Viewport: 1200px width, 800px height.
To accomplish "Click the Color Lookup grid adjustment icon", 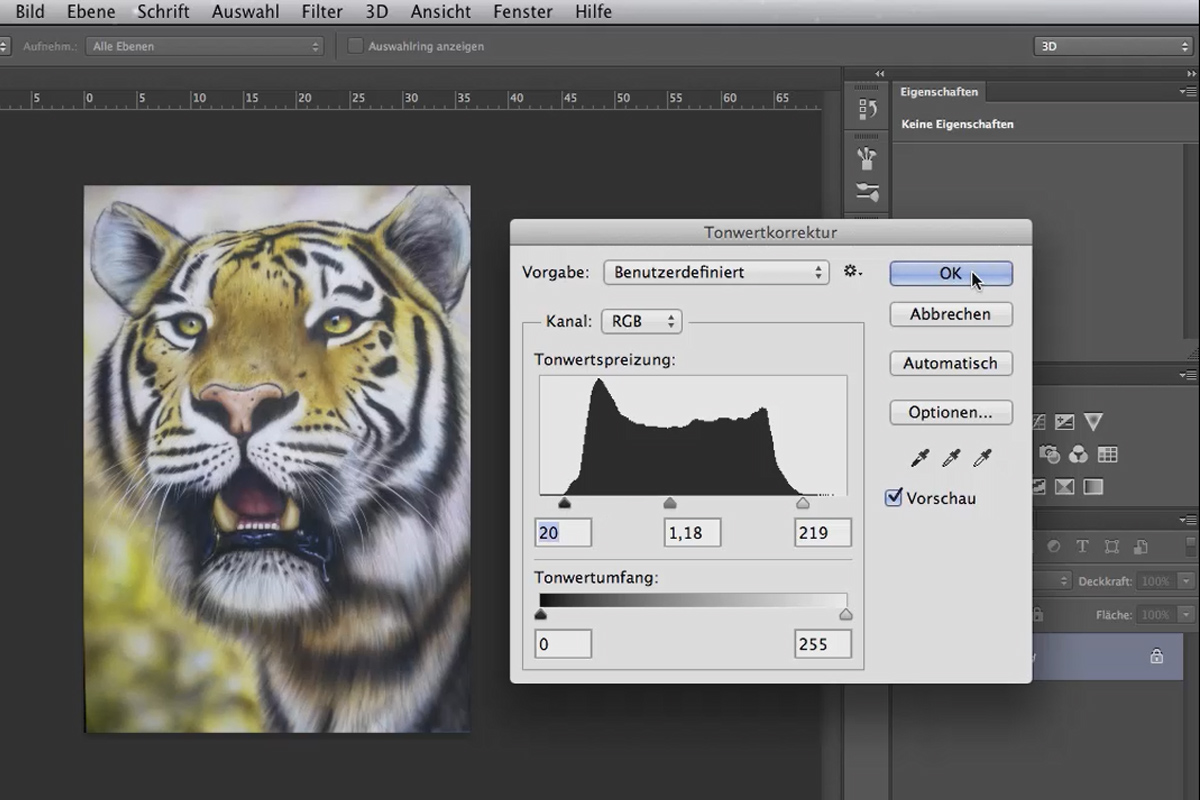I will point(1107,454).
